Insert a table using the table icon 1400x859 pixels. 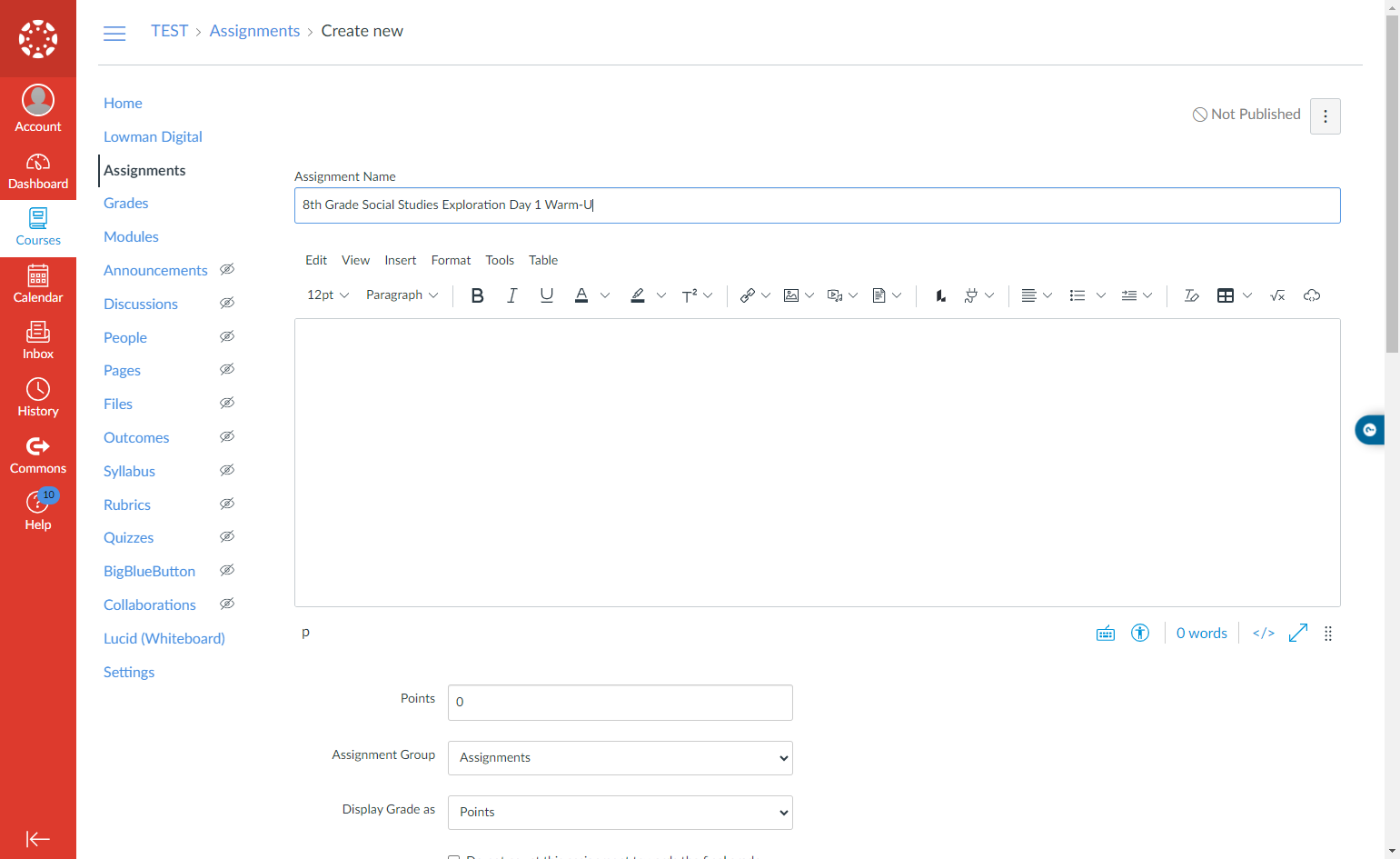point(1226,295)
